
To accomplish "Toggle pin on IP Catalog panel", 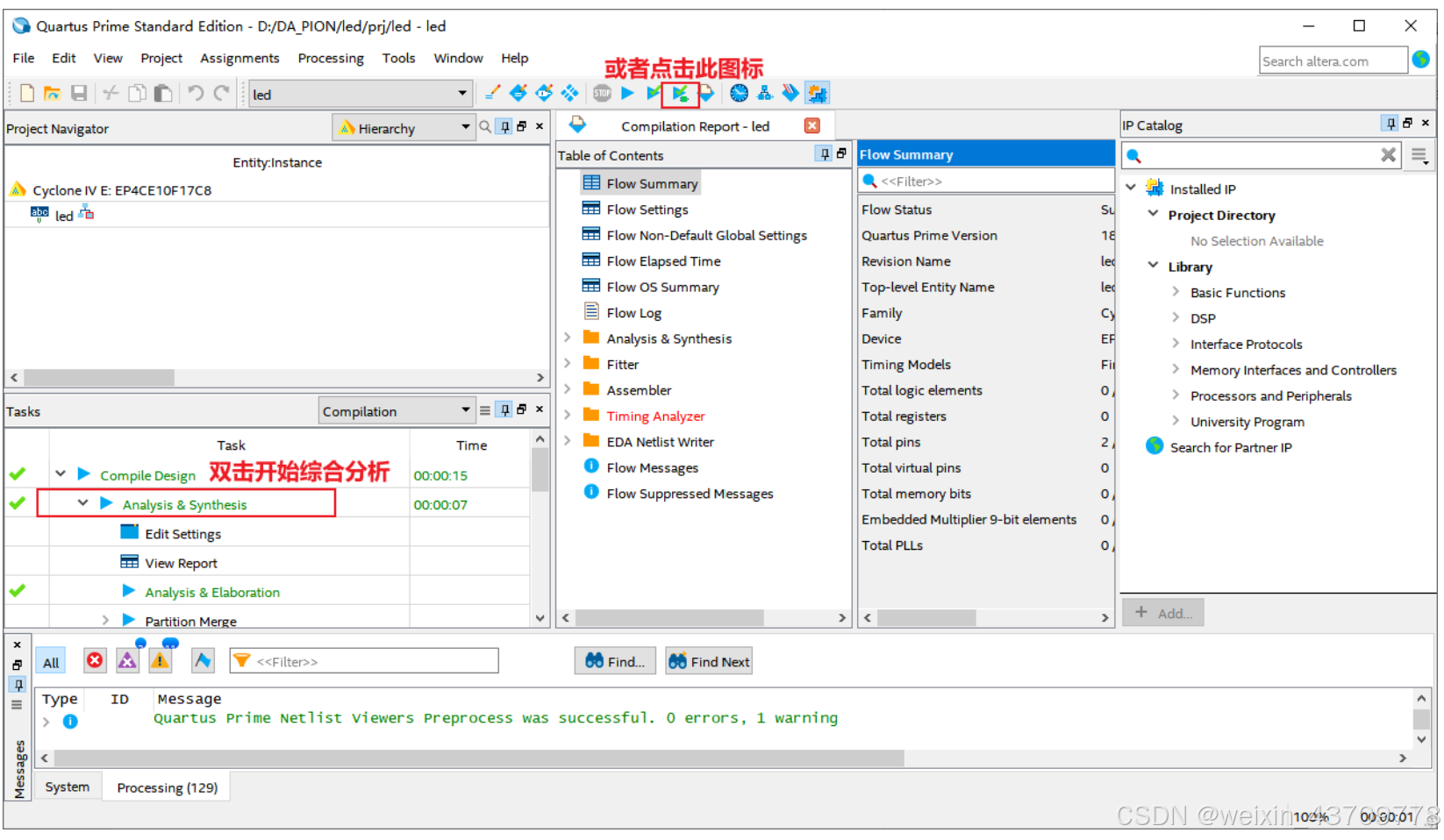I will coord(1390,124).
